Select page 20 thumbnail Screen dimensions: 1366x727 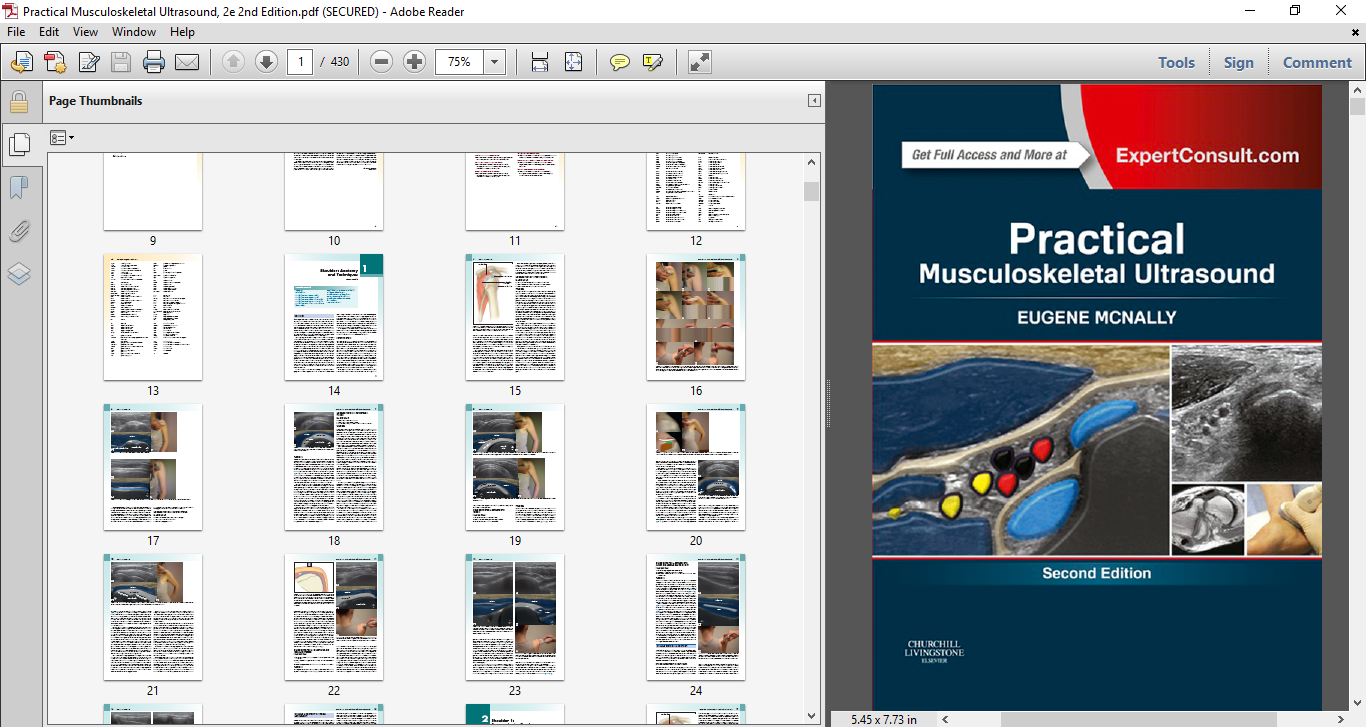696,467
